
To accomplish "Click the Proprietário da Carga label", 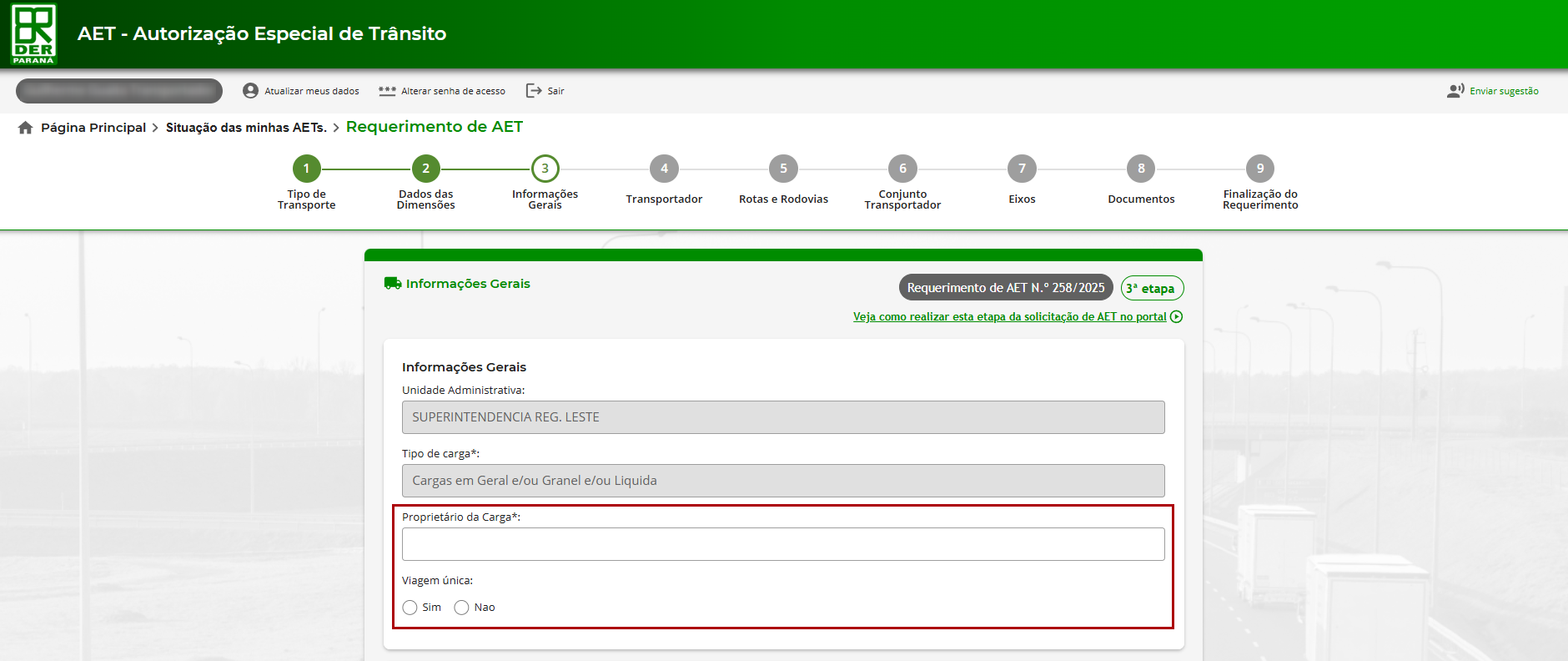I will pos(461,517).
